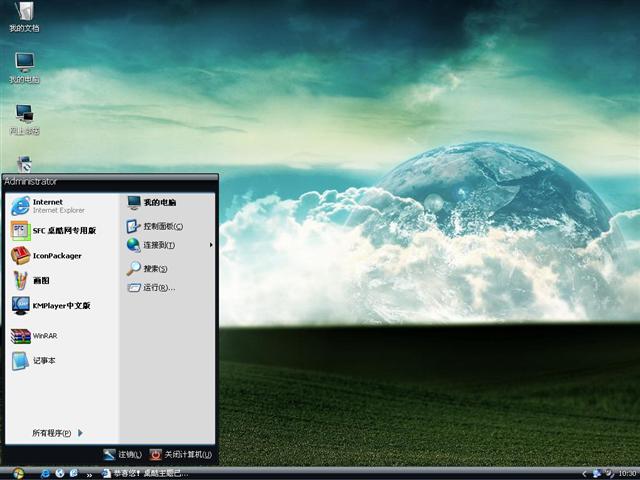Click 我的文档 desktop icon
Viewport: 640px width, 480px height.
(24, 15)
